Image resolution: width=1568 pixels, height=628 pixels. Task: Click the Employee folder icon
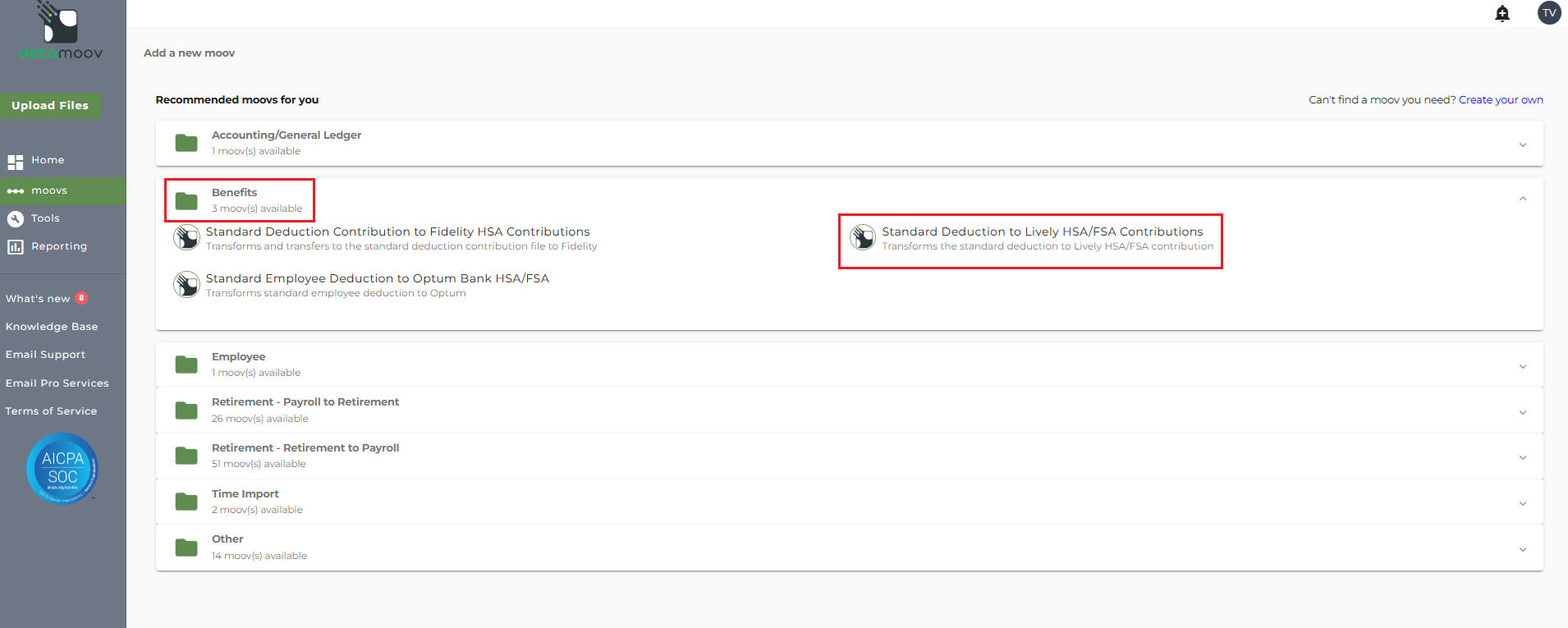pyautogui.click(x=186, y=364)
